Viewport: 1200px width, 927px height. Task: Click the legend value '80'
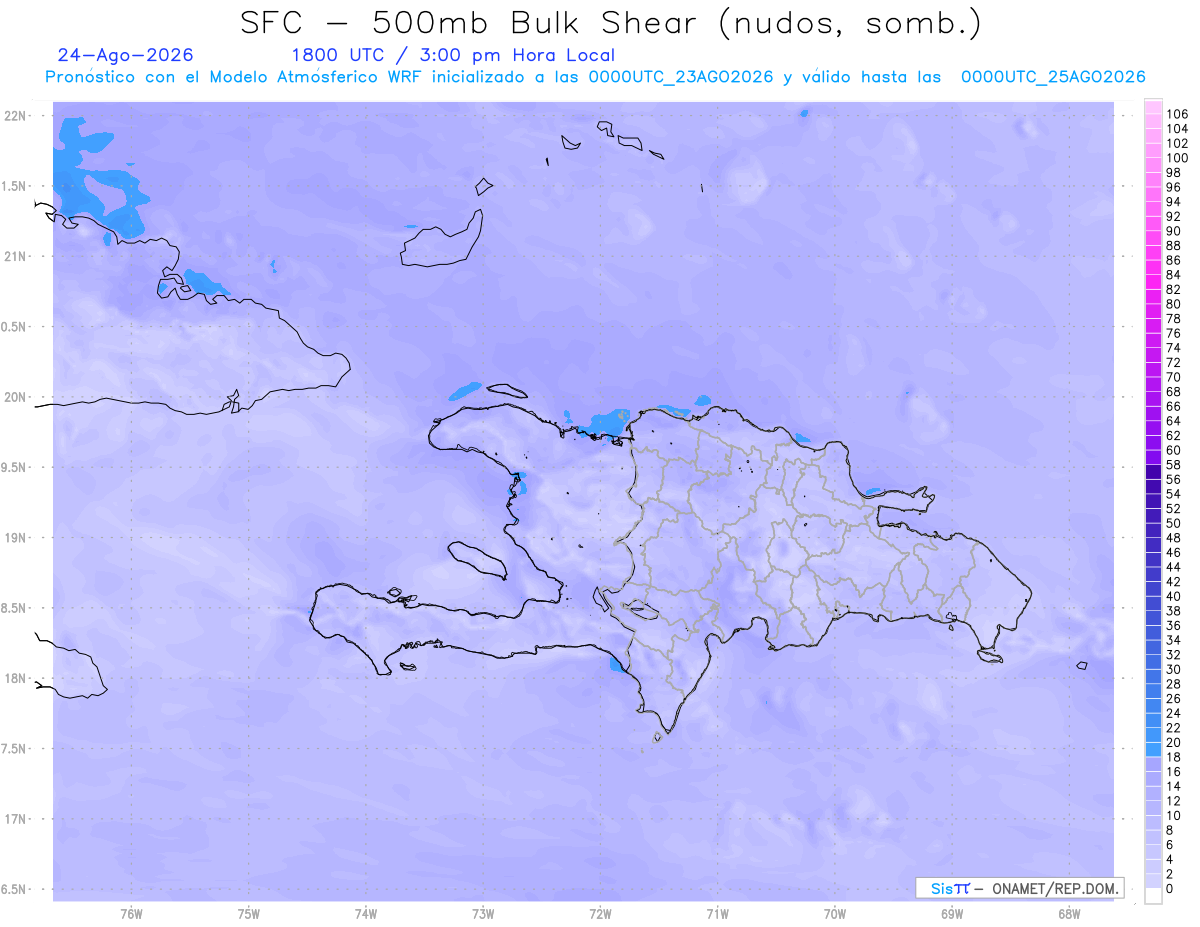(1174, 304)
